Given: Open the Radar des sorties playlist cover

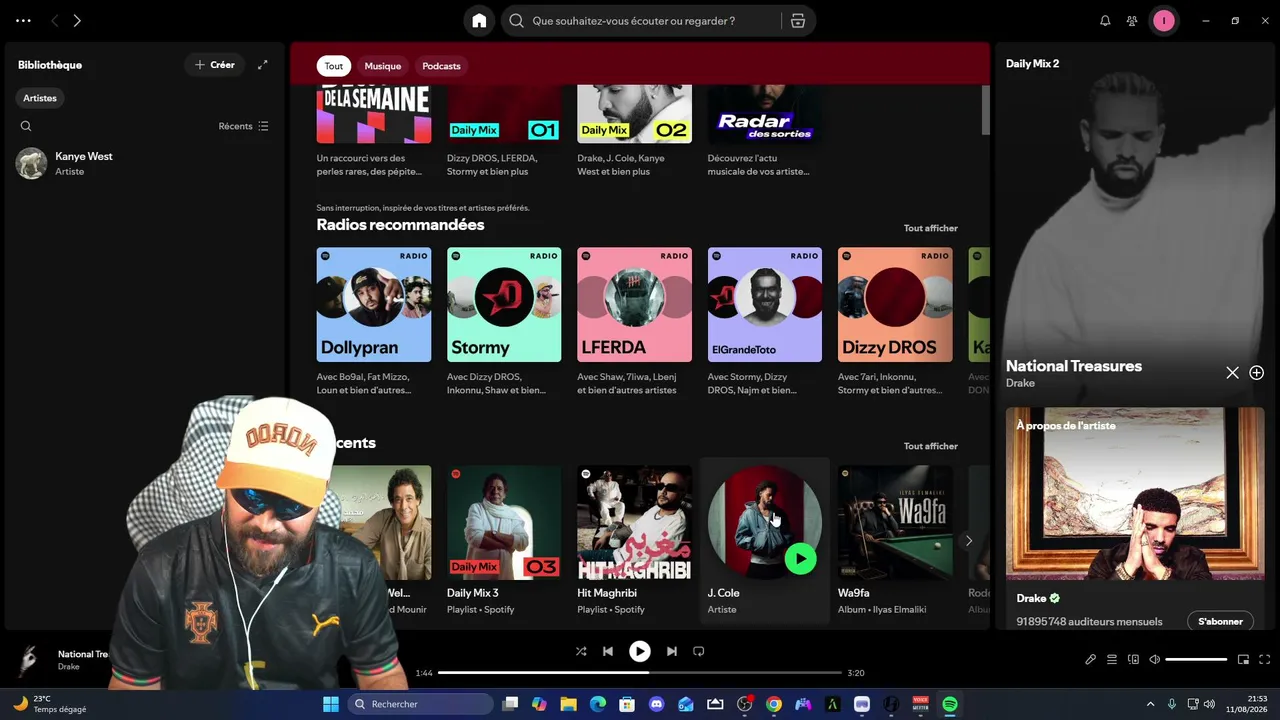Looking at the screenshot, I should [765, 114].
